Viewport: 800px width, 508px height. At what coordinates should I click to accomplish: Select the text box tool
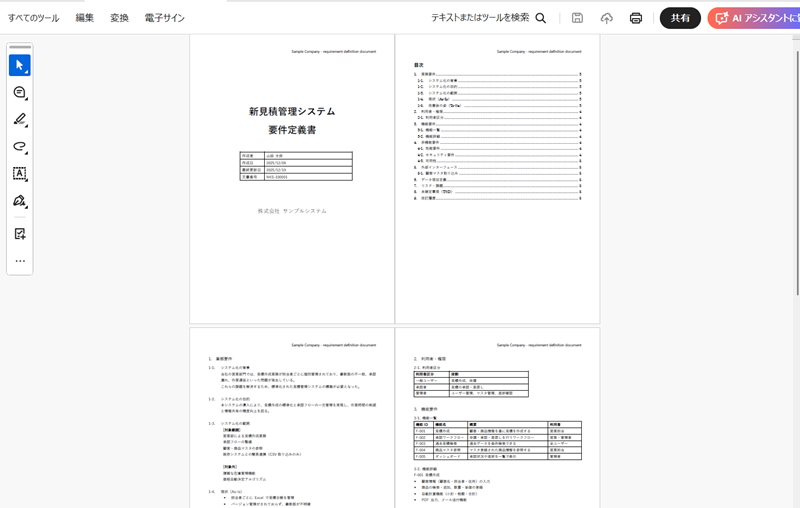tap(20, 173)
